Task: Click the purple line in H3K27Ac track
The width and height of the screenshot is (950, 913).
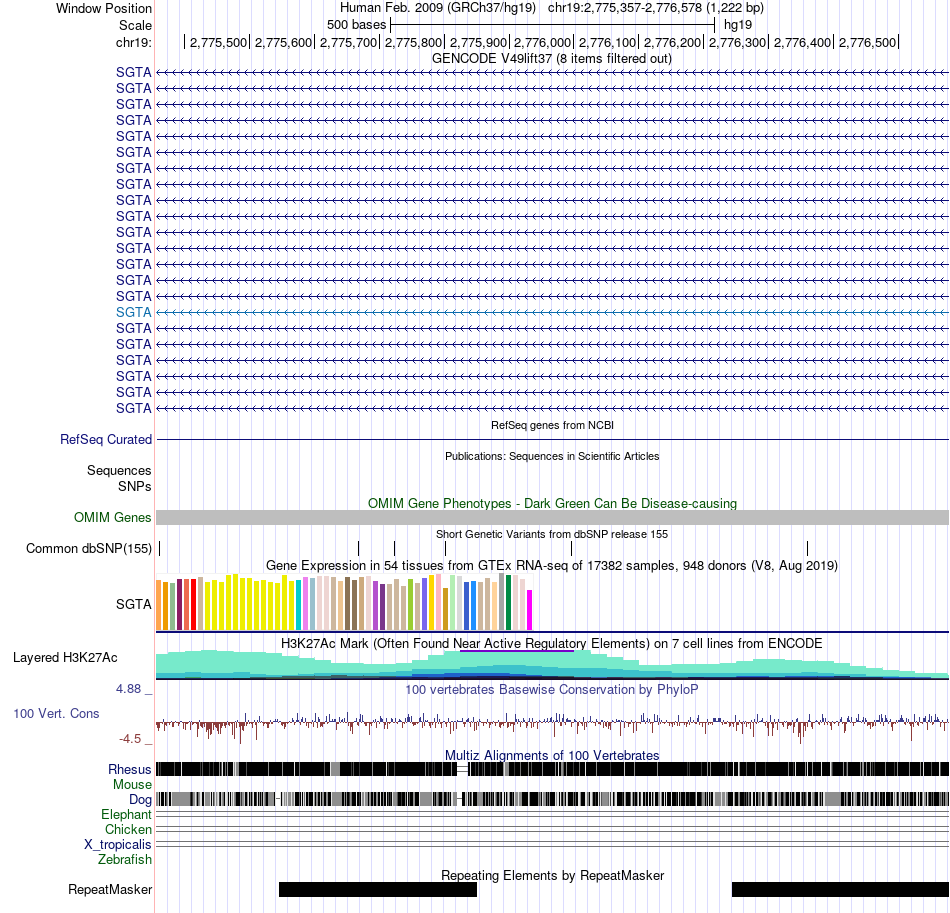Action: coord(517,651)
